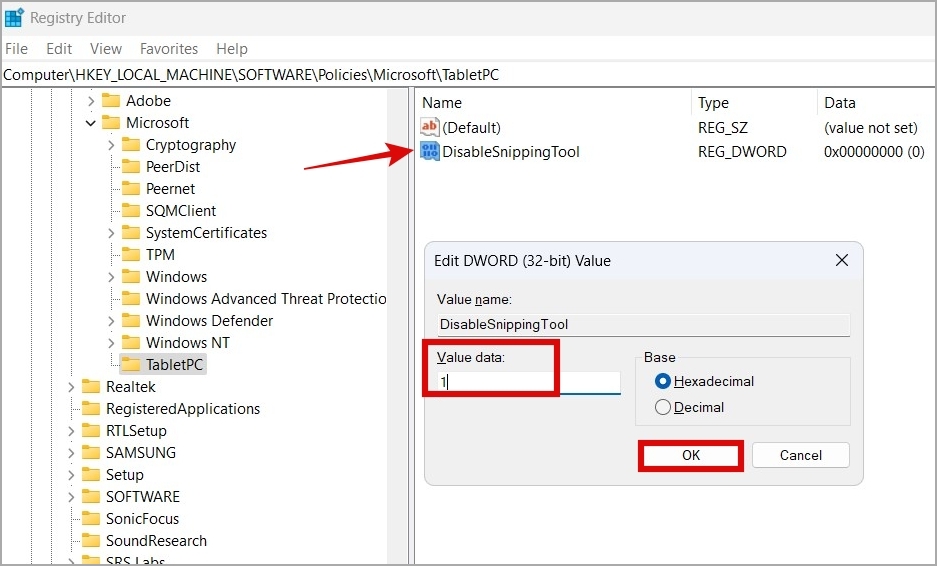Click the Windows Defender folder icon

tap(130, 320)
